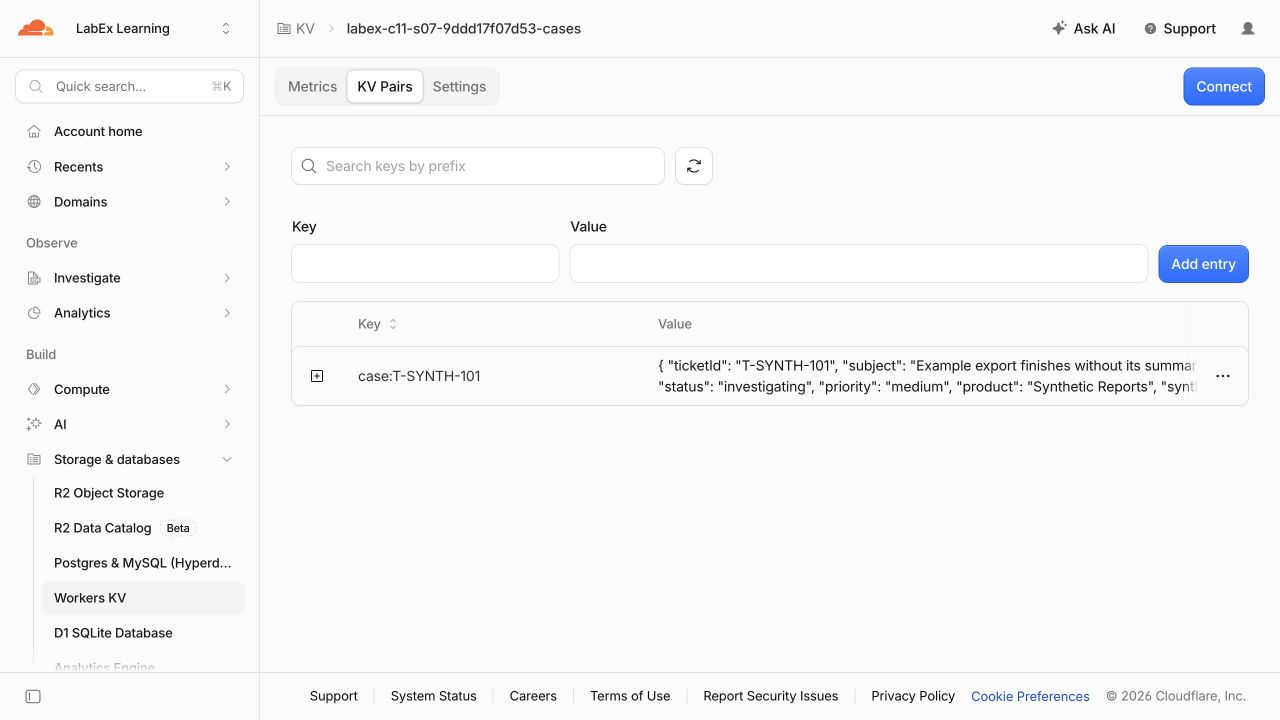The width and height of the screenshot is (1280, 720).
Task: Open R2 Data Catalog
Action: (103, 528)
